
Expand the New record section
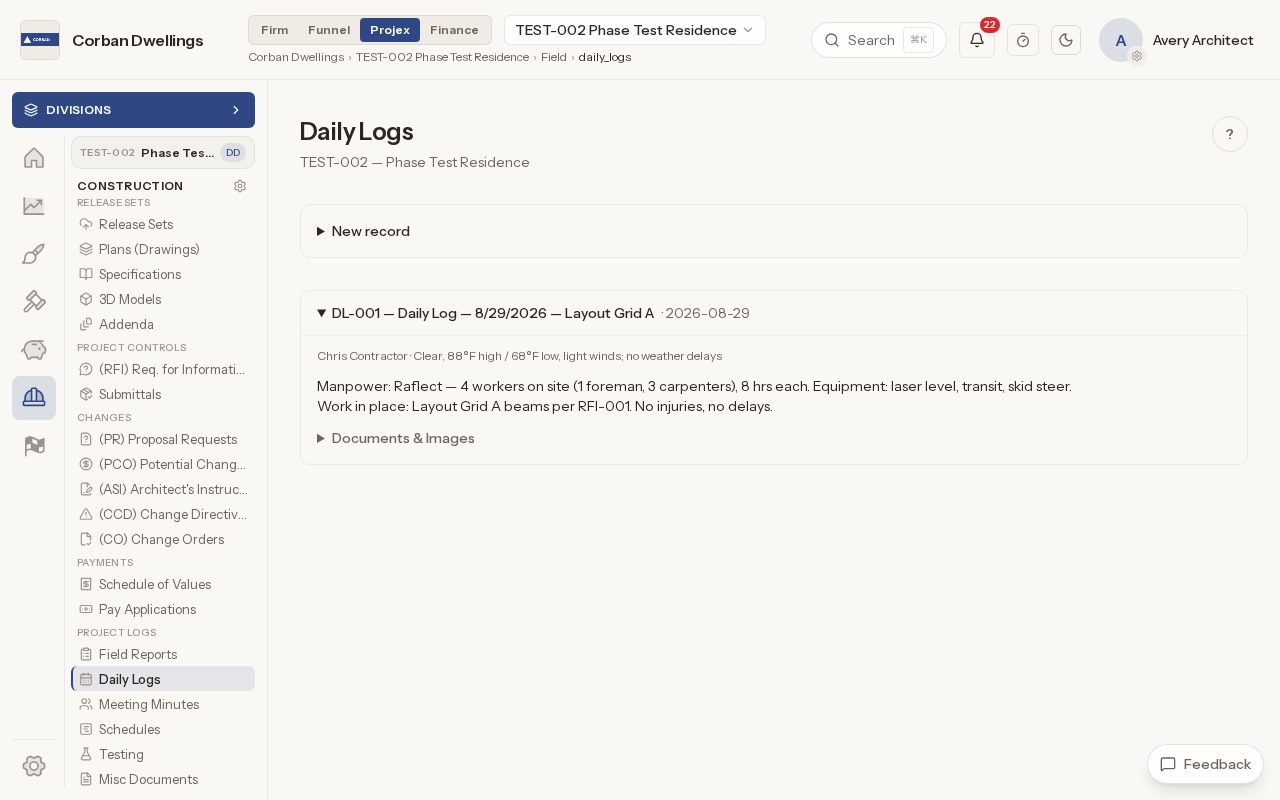tap(774, 231)
